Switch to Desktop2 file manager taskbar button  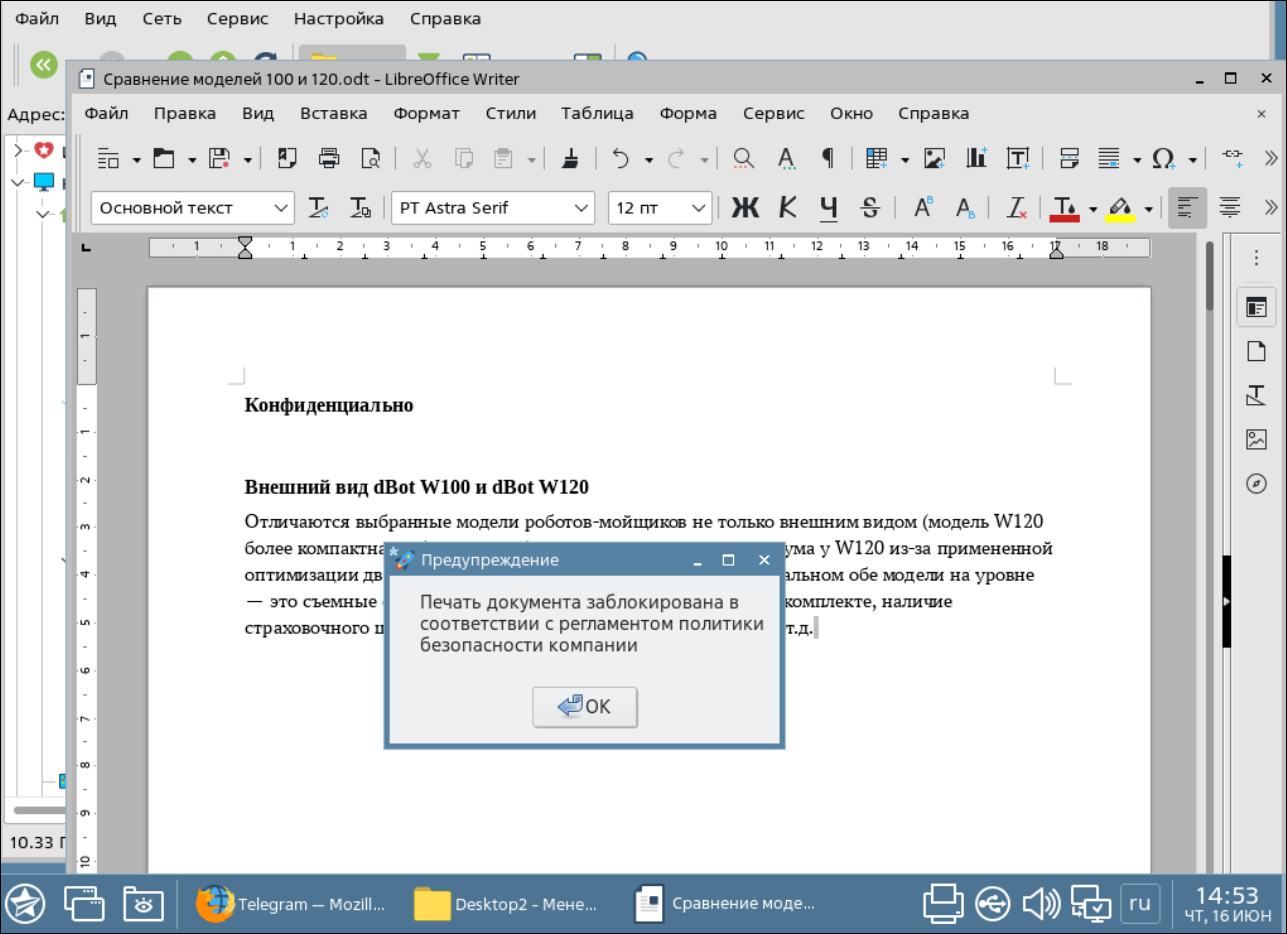(507, 904)
